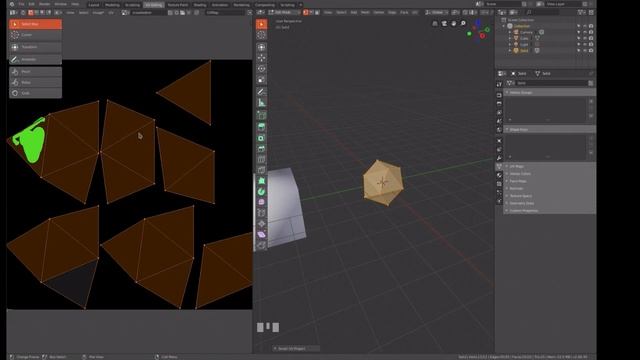Click the View Layer name field

pos(564,4)
